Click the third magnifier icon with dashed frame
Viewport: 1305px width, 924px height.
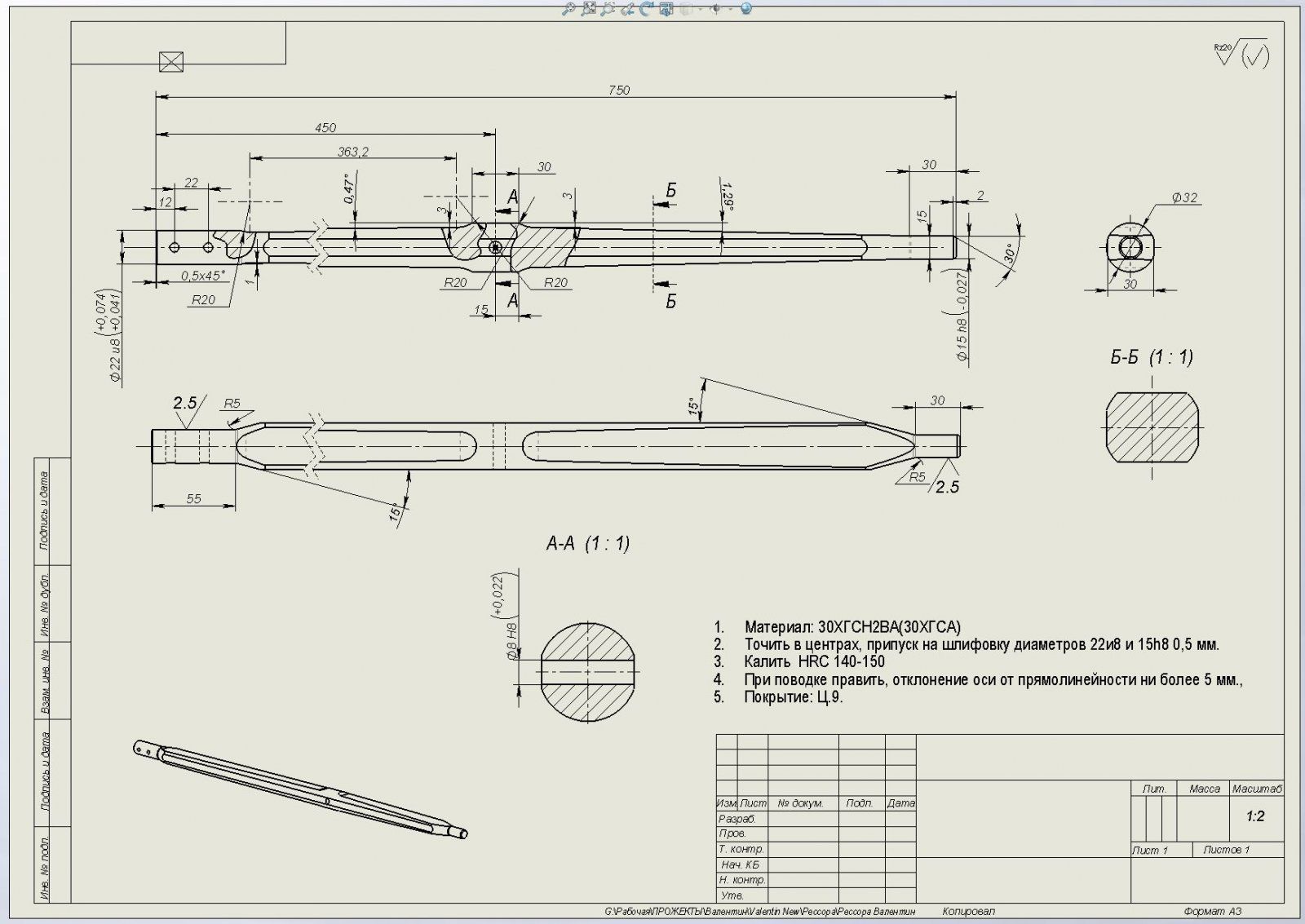click(x=608, y=9)
